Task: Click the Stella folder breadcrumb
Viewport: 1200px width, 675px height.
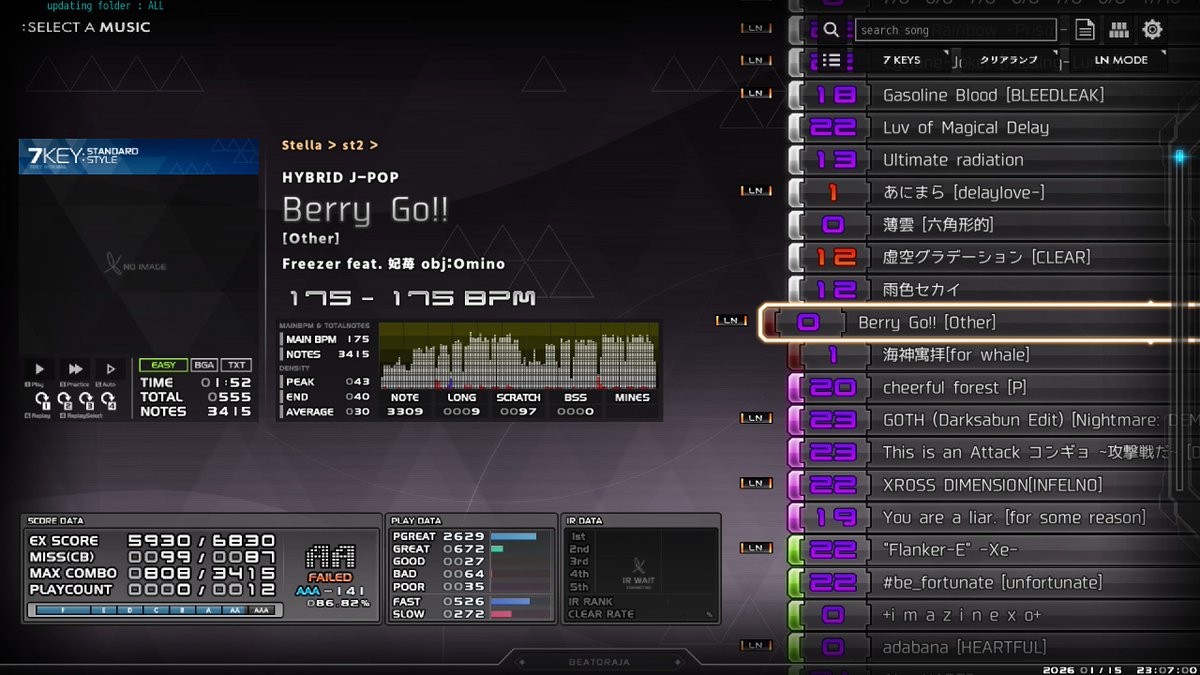Action: [298, 143]
